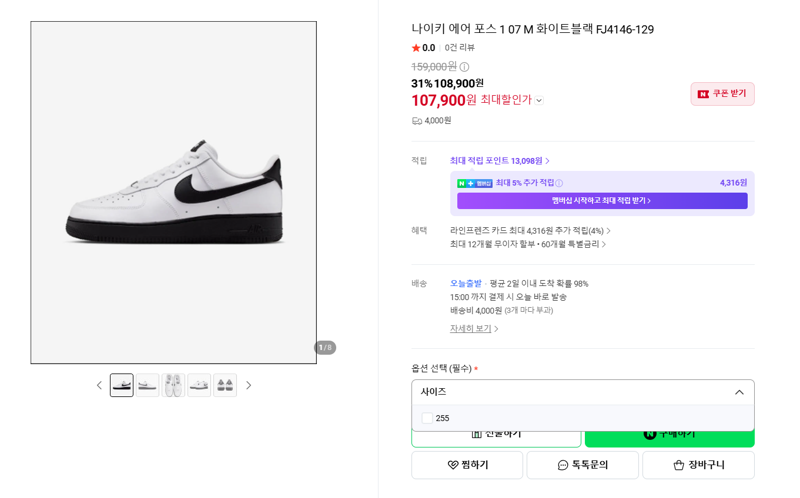Screen dimensions: 800x498
Task: Click the heart 찜하기 button
Action: (467, 465)
